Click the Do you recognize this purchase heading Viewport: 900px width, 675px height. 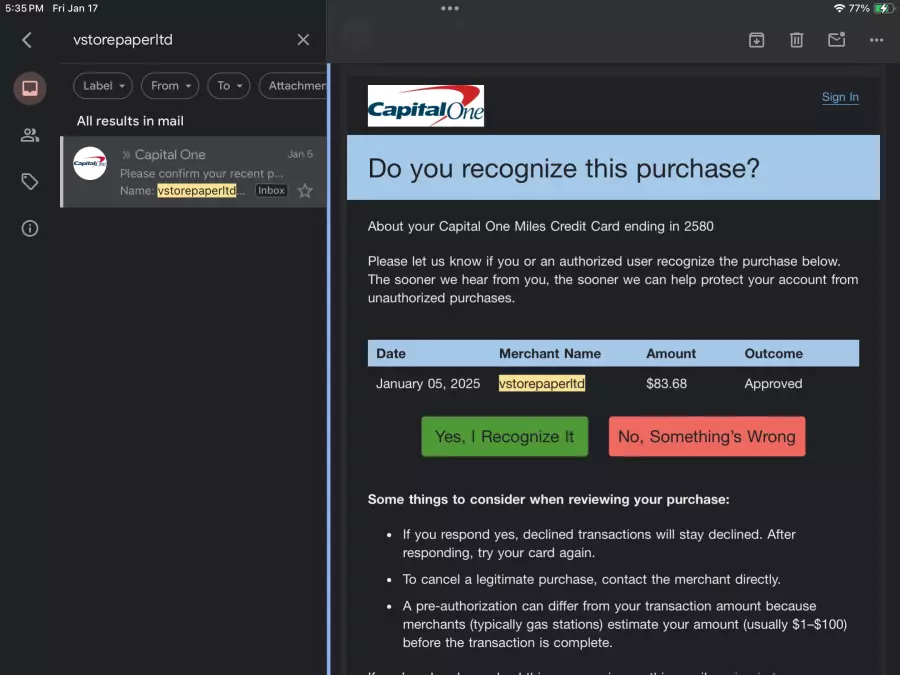click(564, 168)
